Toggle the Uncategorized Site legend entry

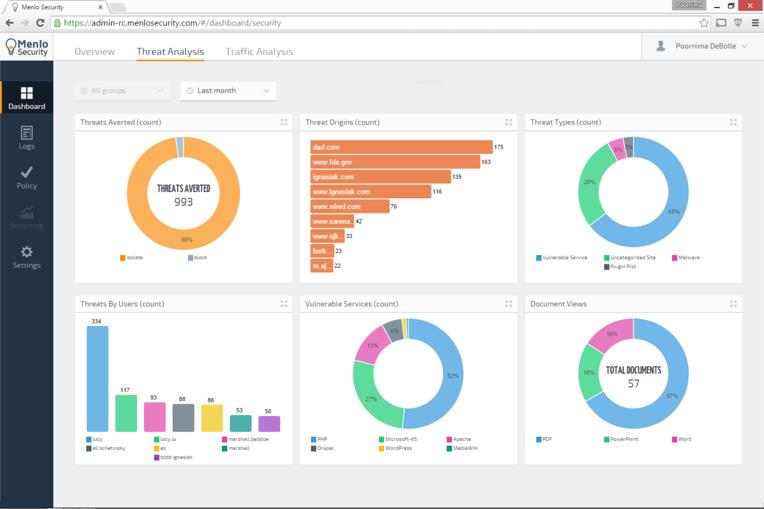630,258
